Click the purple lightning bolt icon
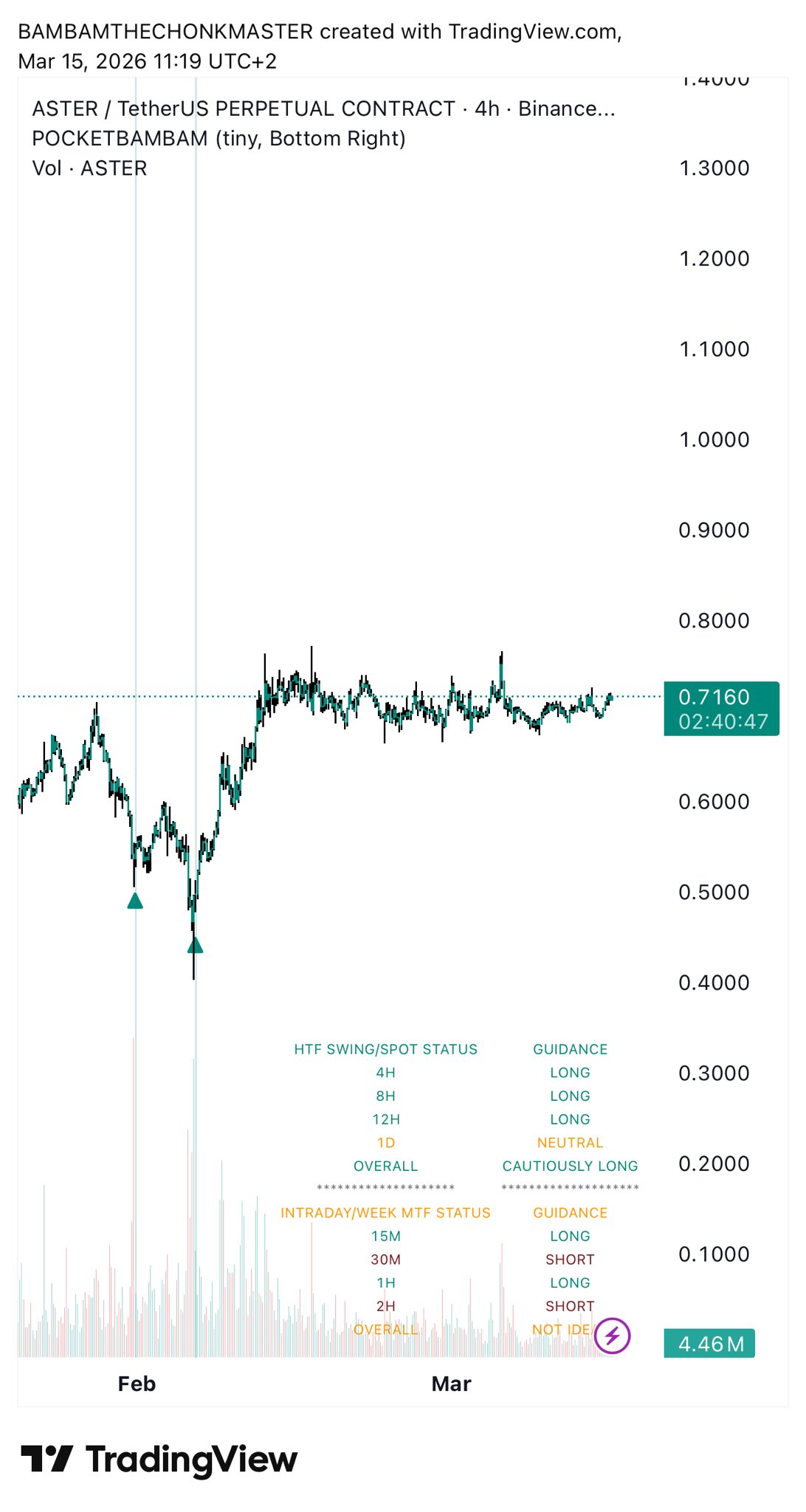 (x=613, y=1336)
